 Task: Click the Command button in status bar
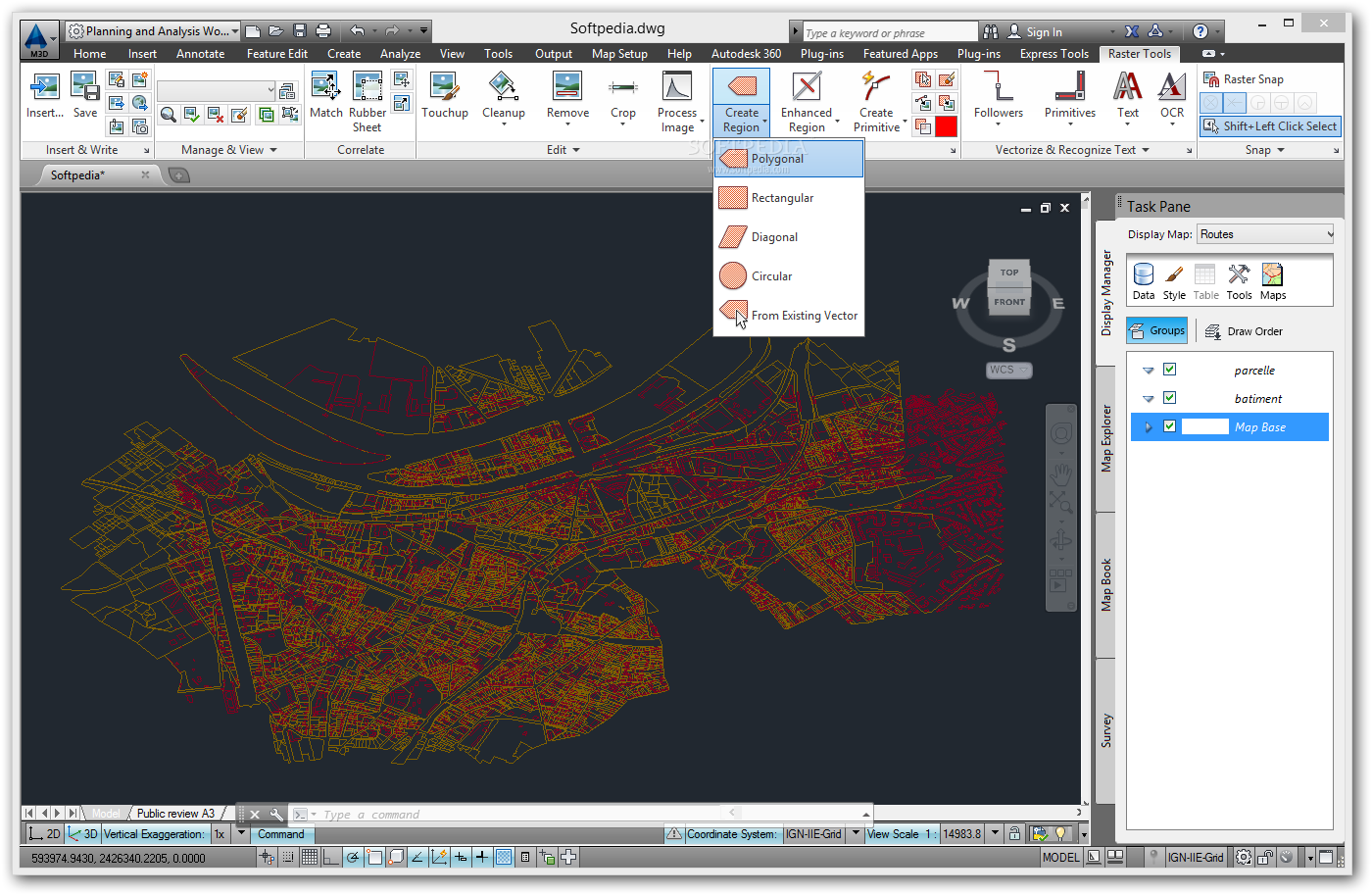click(281, 834)
